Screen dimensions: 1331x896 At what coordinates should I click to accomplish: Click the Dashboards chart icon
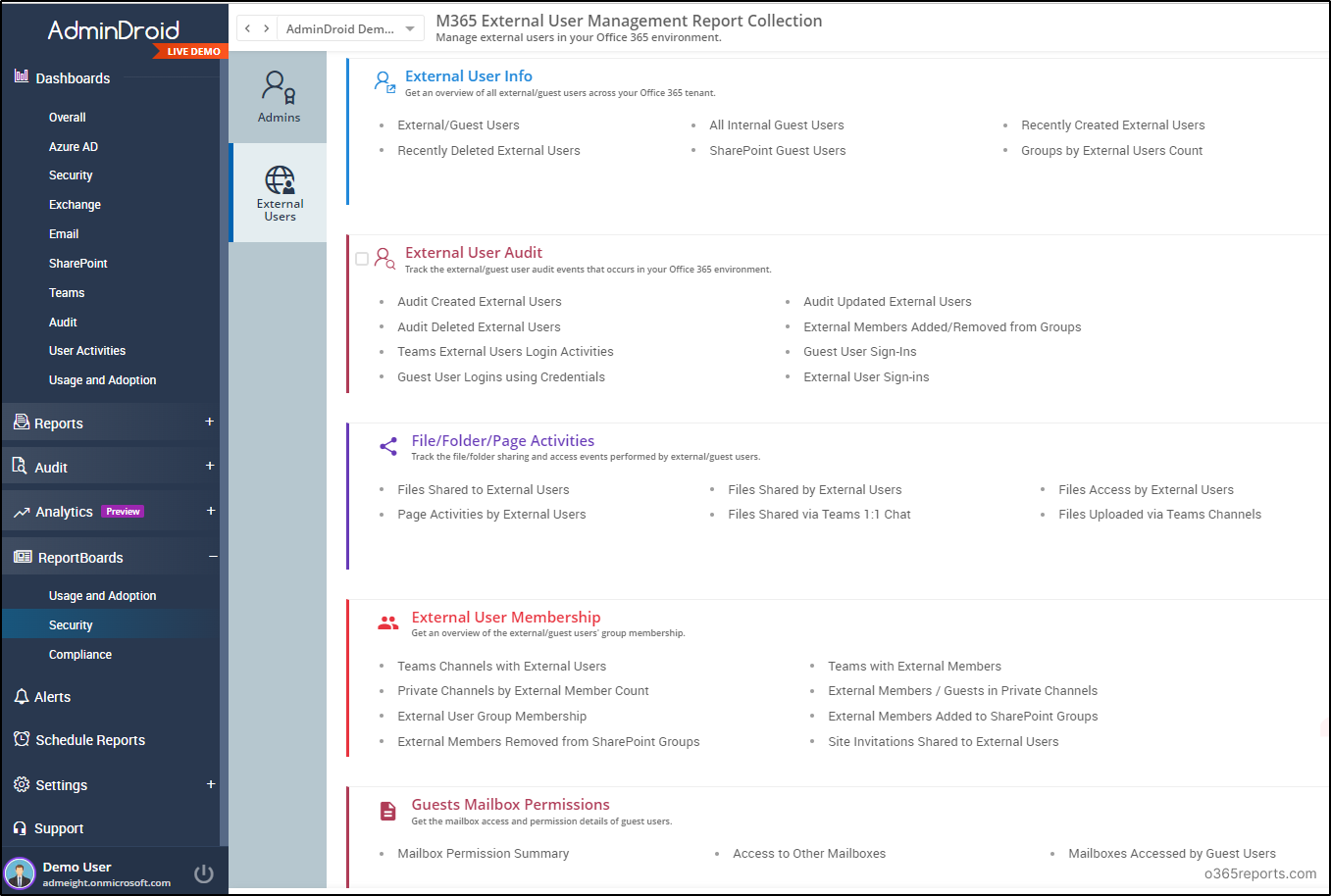pos(22,76)
